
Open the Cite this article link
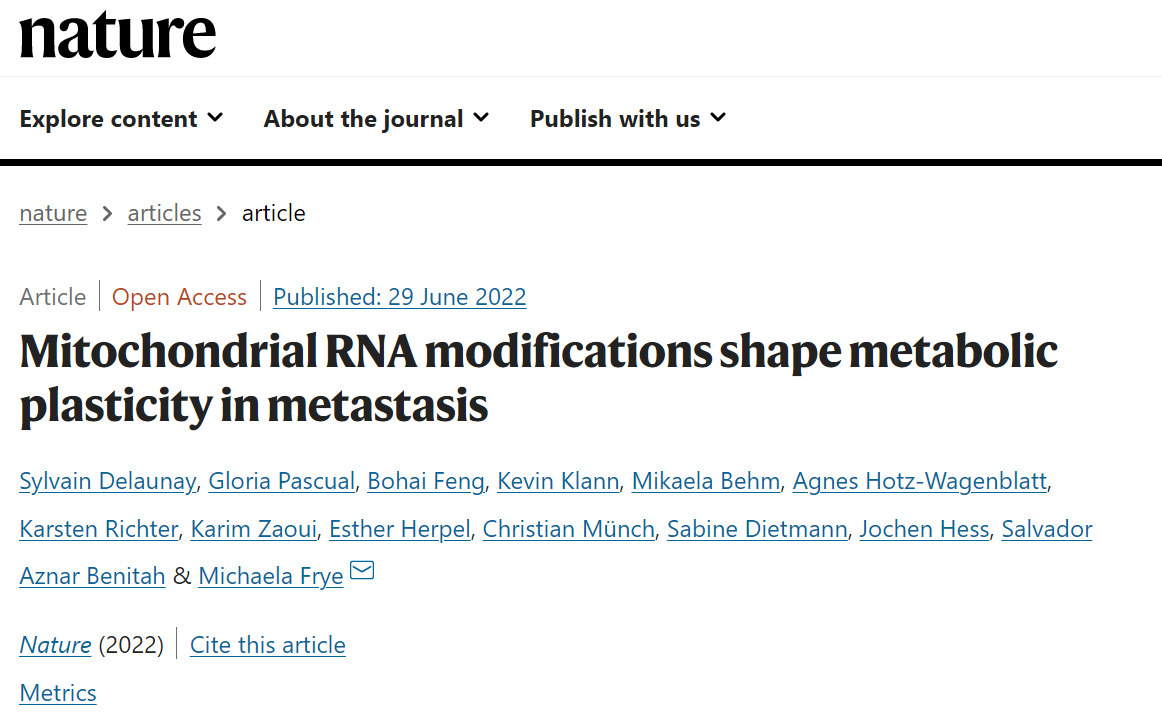point(268,644)
